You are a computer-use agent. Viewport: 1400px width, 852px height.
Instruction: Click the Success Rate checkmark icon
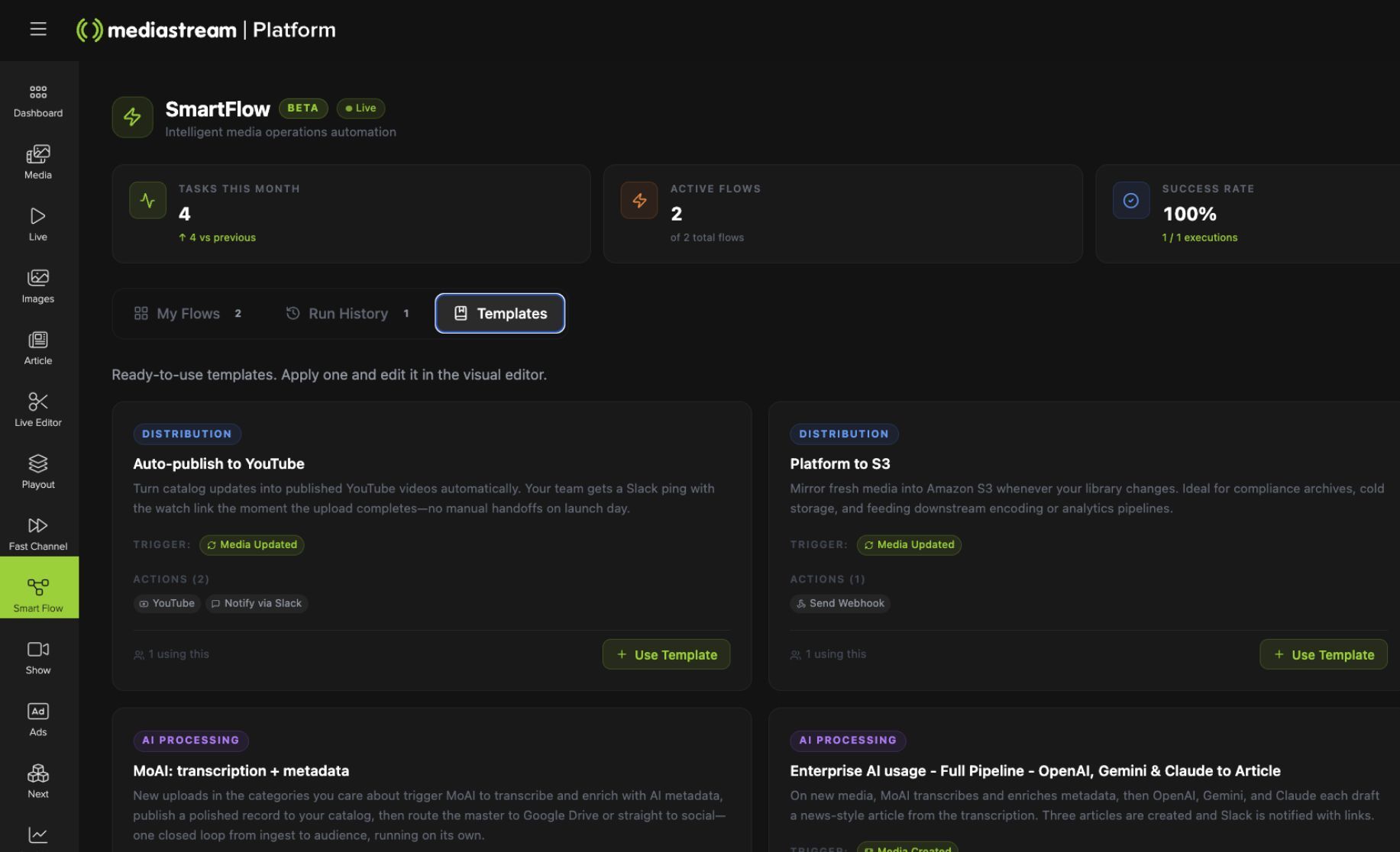(x=1131, y=200)
